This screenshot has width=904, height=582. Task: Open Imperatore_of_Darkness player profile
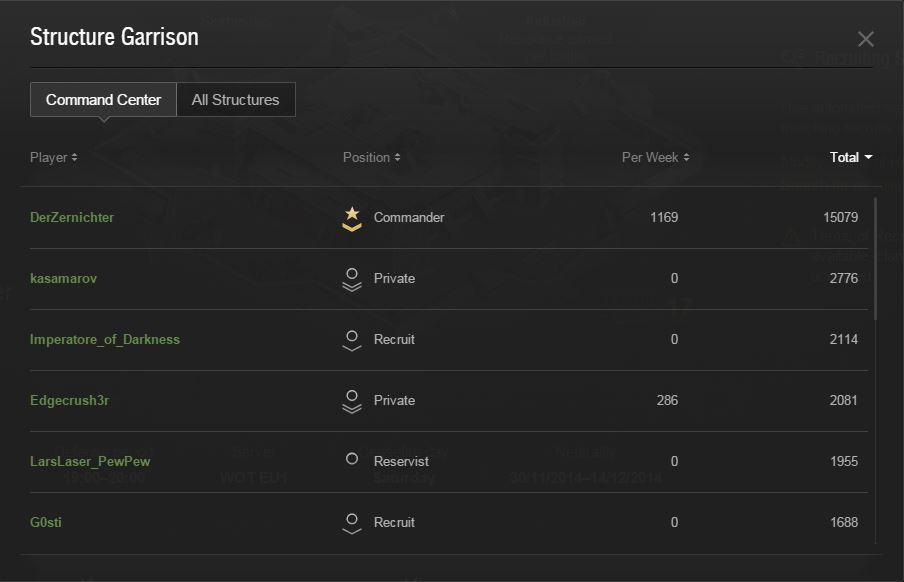tap(105, 340)
